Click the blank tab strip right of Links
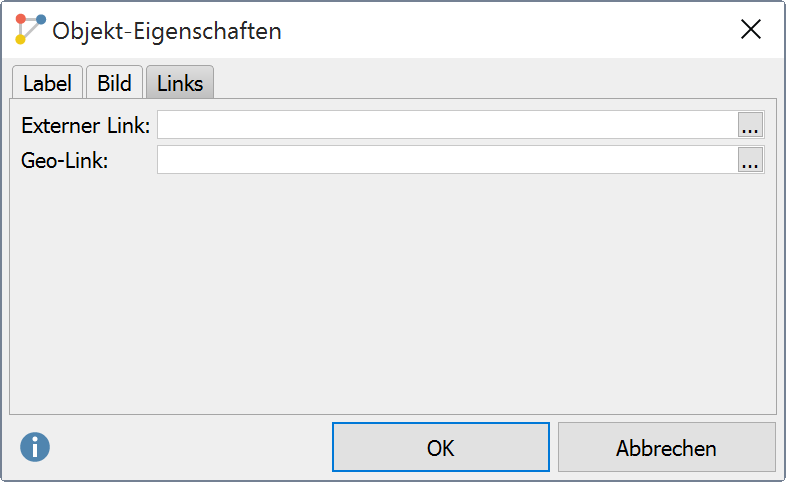Viewport: 786px width, 482px height. tap(480, 82)
